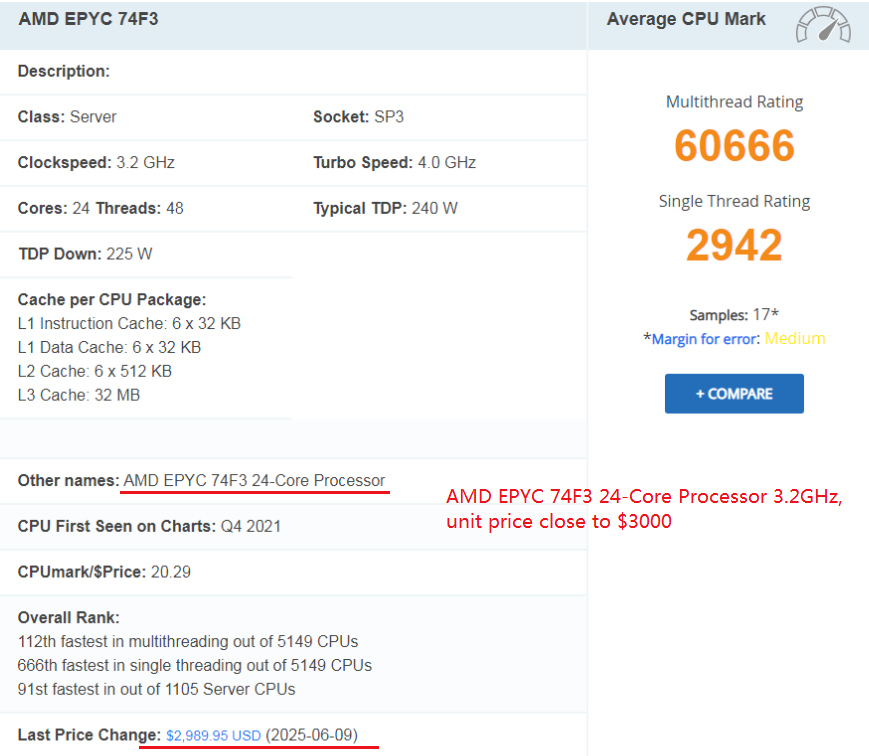Click the speedometer gauge icon

(823, 24)
